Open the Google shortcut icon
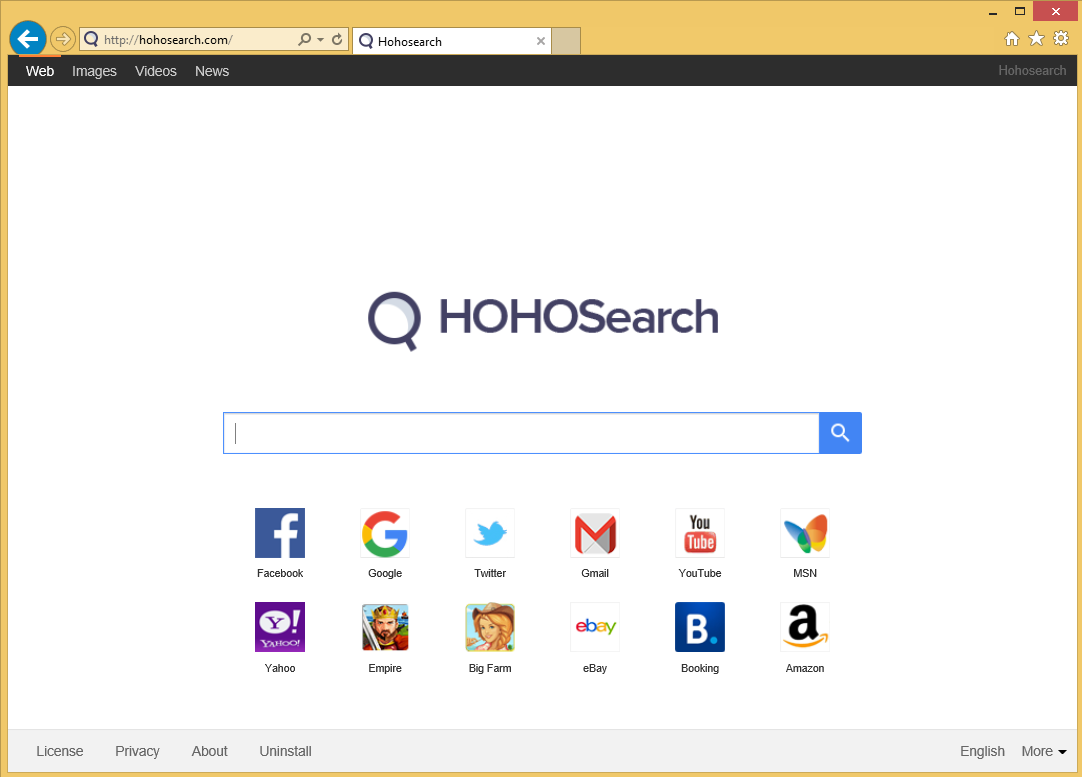The image size is (1082, 777). [384, 533]
